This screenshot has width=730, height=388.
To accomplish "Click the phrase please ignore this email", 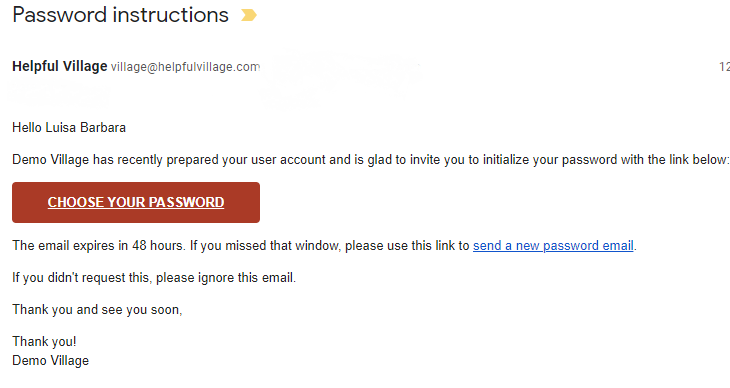I will point(226,278).
